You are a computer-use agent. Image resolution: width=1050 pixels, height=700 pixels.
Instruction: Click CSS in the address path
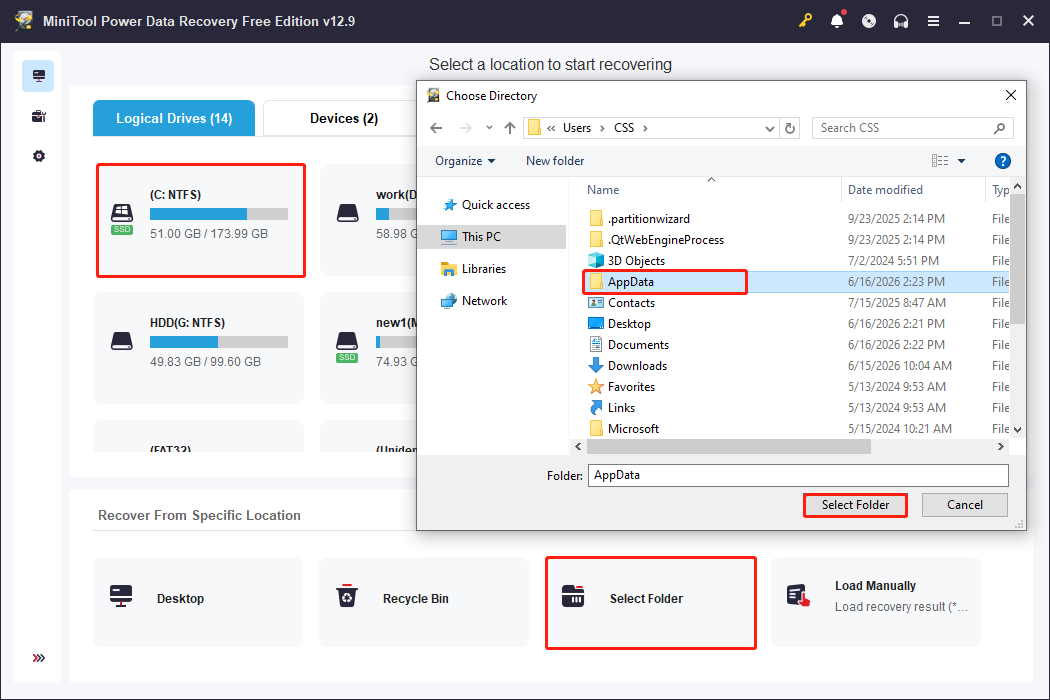tap(623, 128)
